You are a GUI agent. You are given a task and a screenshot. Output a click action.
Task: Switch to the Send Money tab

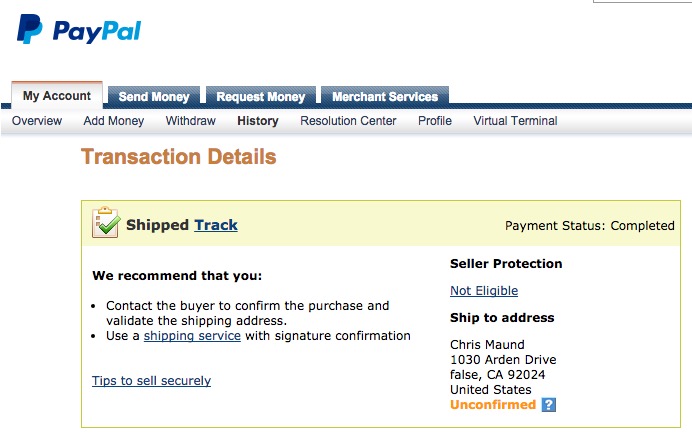(154, 97)
